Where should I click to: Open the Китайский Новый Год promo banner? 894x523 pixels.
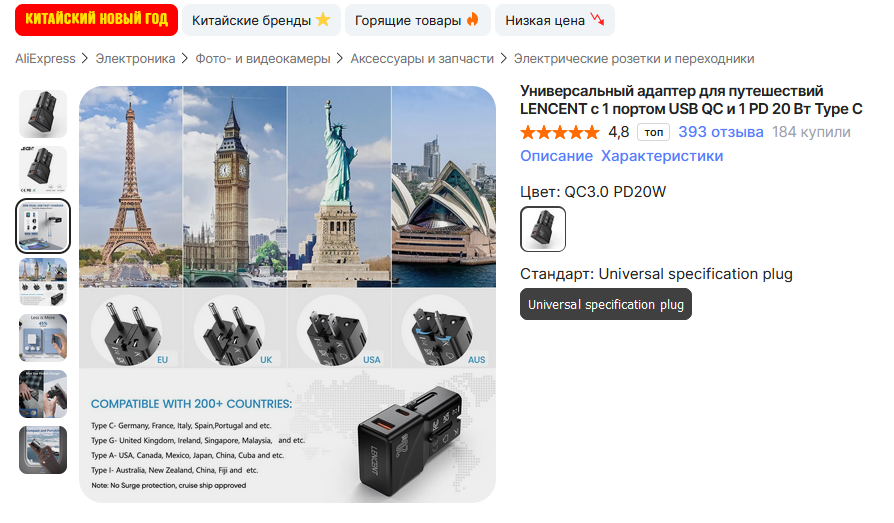point(96,20)
